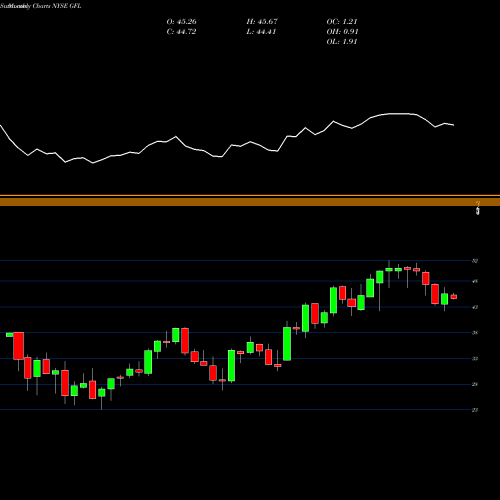Click the last small red candlestick on the chart

pyautogui.click(x=454, y=297)
